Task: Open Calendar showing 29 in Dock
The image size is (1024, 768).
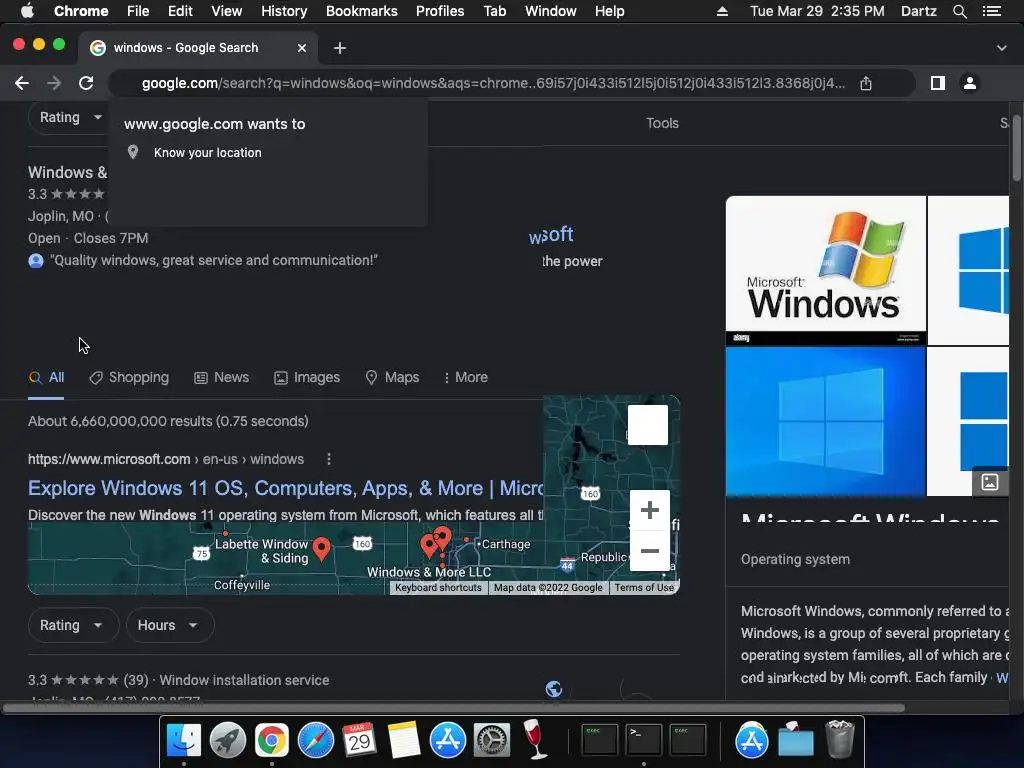Action: (359, 740)
